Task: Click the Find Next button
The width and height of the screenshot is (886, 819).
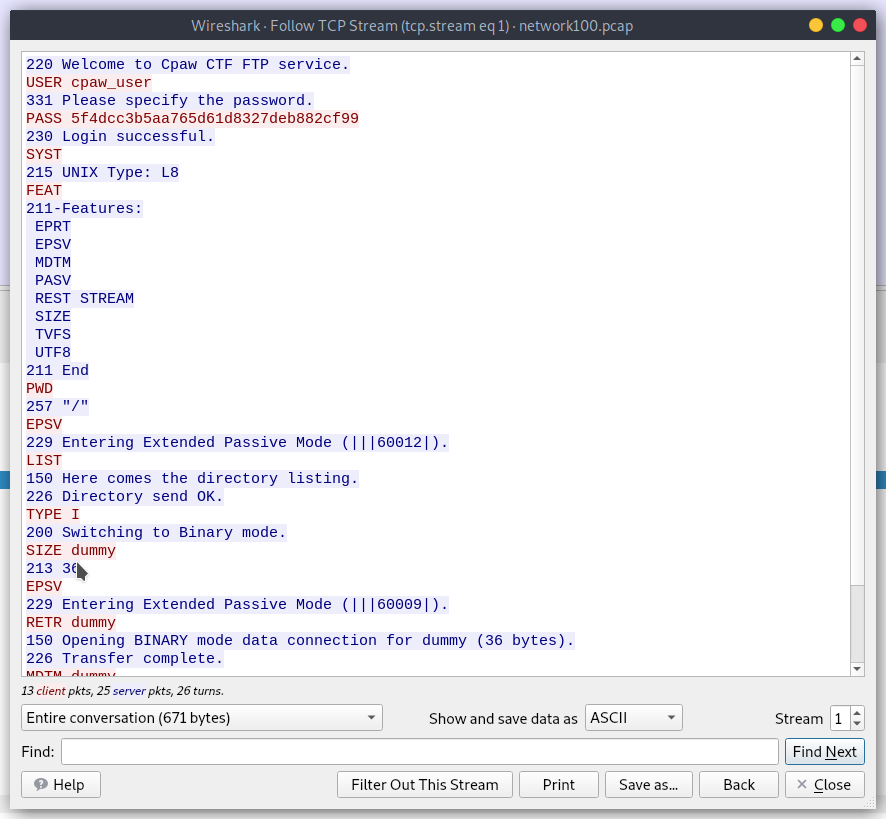Action: click(x=824, y=751)
